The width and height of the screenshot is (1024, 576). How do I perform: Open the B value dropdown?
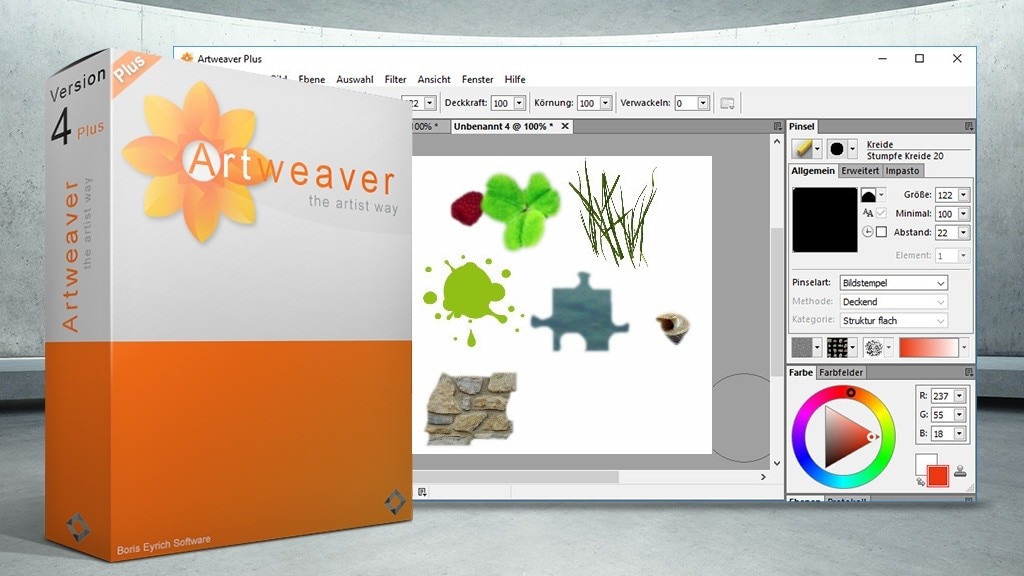click(959, 434)
